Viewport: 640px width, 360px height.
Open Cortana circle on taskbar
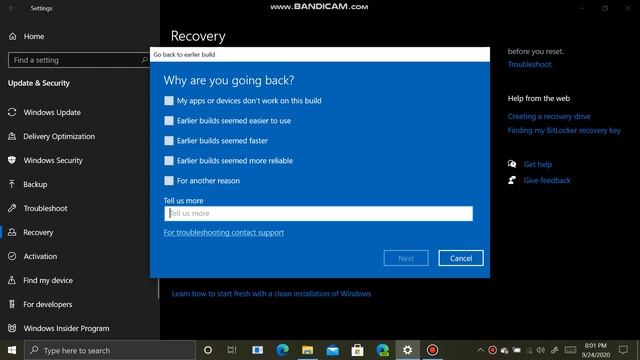208,350
